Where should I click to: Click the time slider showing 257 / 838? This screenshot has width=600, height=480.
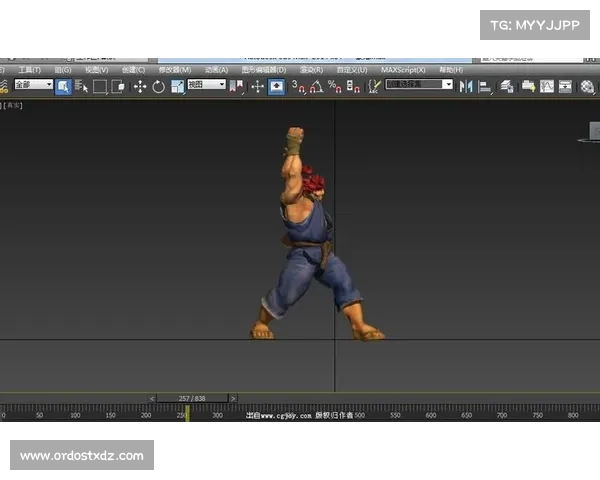point(192,398)
